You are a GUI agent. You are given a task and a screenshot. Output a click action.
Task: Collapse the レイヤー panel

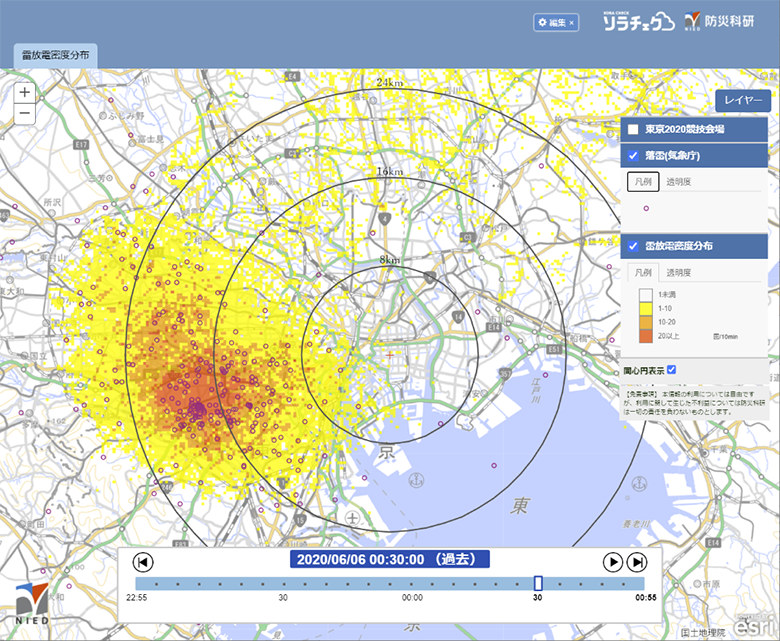pos(743,101)
